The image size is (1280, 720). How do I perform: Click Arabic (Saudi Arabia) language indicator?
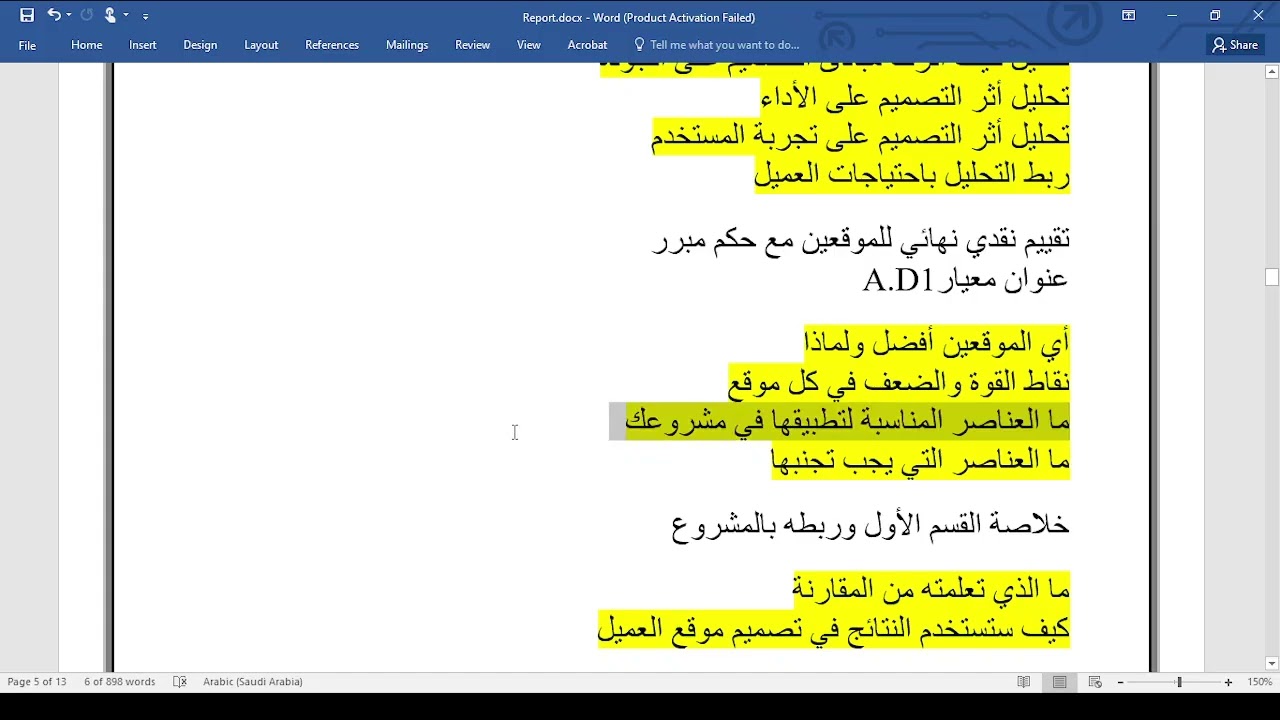point(253,682)
